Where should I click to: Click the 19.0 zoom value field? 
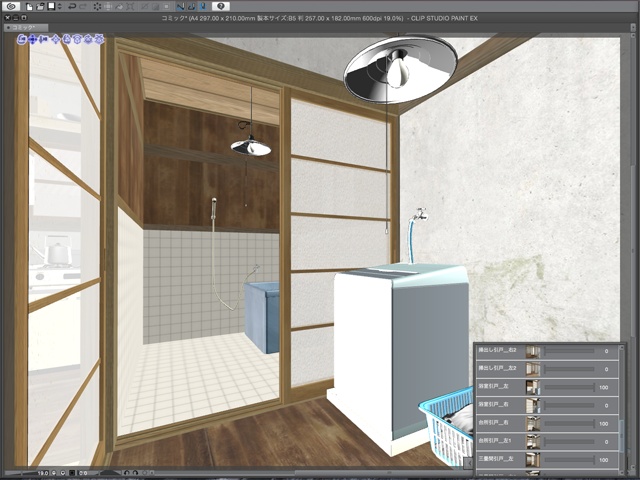42,473
